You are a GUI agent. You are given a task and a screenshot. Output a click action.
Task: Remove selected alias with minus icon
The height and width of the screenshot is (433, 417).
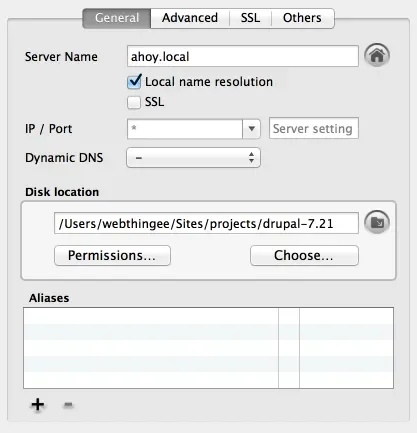(x=68, y=405)
